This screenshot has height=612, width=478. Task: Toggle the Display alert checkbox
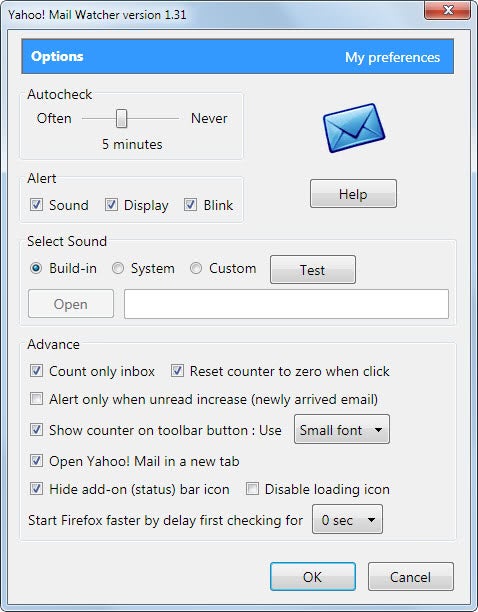point(111,205)
